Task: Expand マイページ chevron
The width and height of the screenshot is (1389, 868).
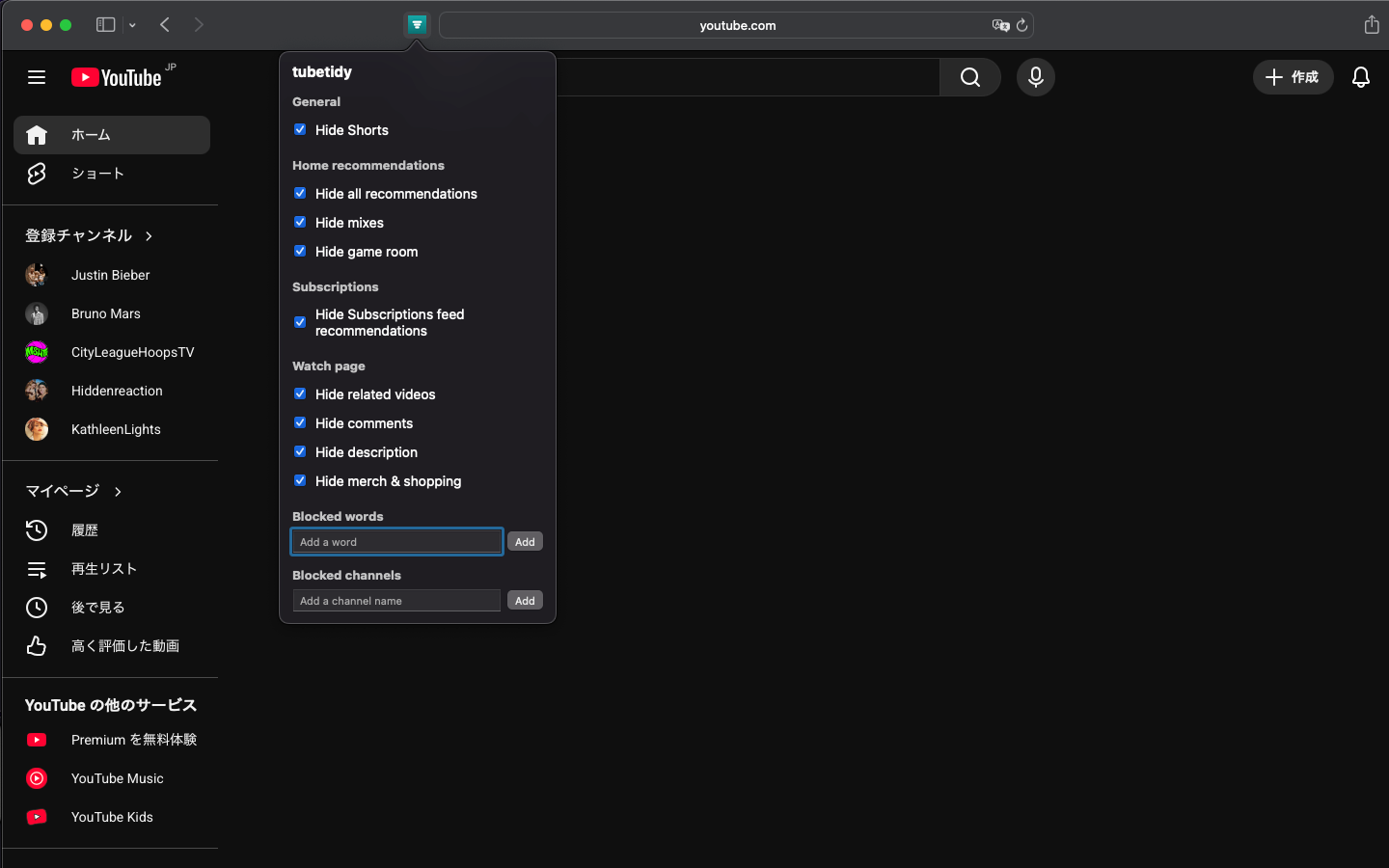Action: point(118,492)
